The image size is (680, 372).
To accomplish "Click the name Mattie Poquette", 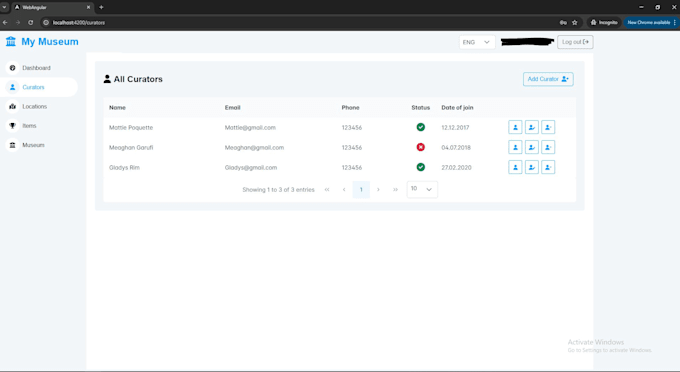I will click(131, 127).
